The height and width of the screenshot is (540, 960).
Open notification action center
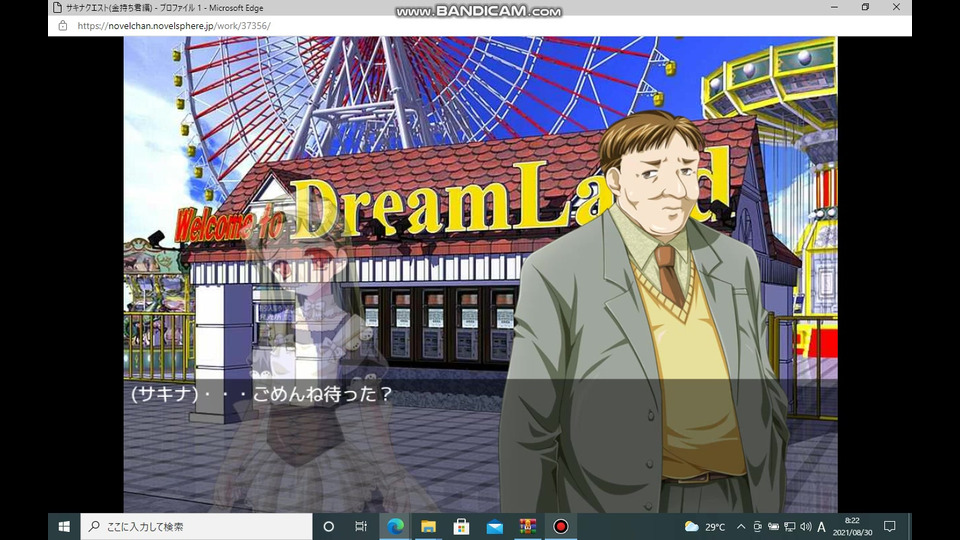click(890, 527)
